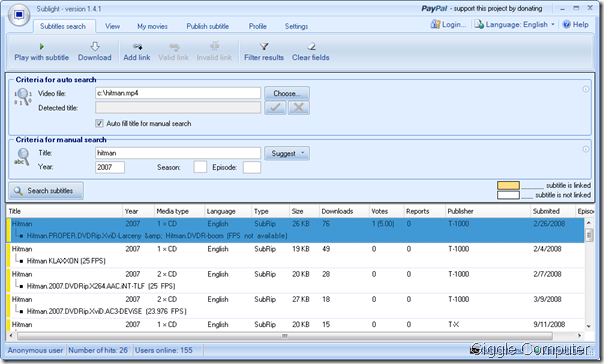604x364 pixels.
Task: Click the Episode input field
Action: click(x=252, y=167)
